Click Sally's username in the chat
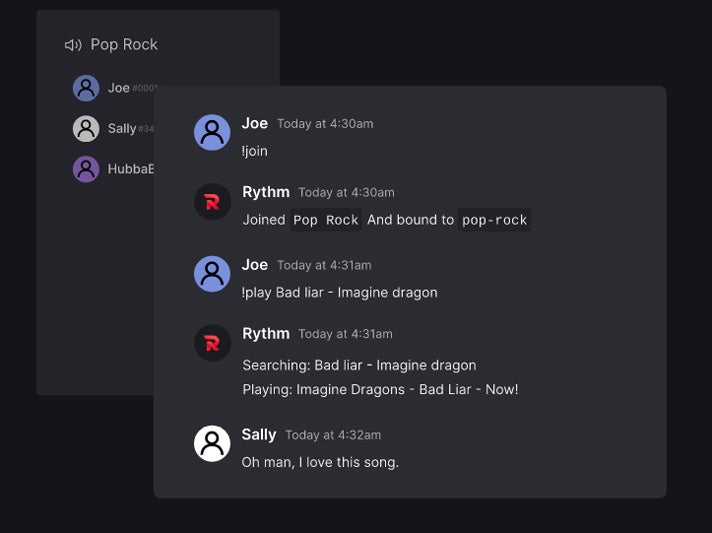Image resolution: width=712 pixels, height=533 pixels. point(259,434)
